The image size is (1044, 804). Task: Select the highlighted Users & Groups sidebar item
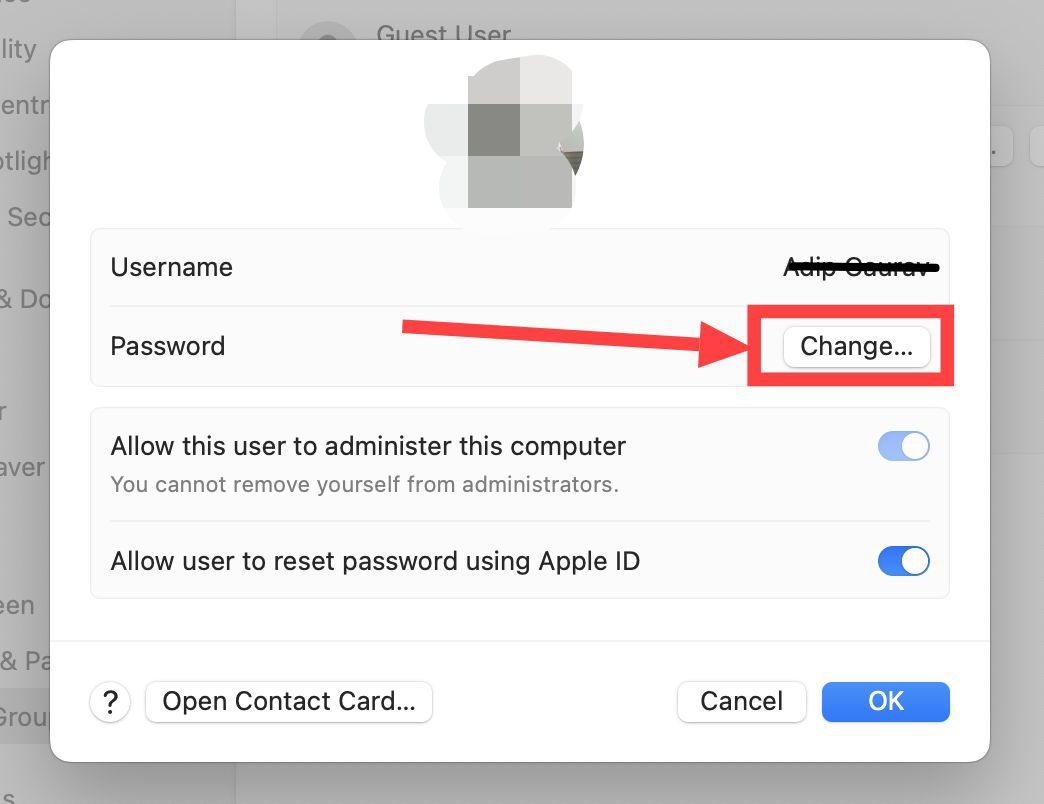(25, 717)
